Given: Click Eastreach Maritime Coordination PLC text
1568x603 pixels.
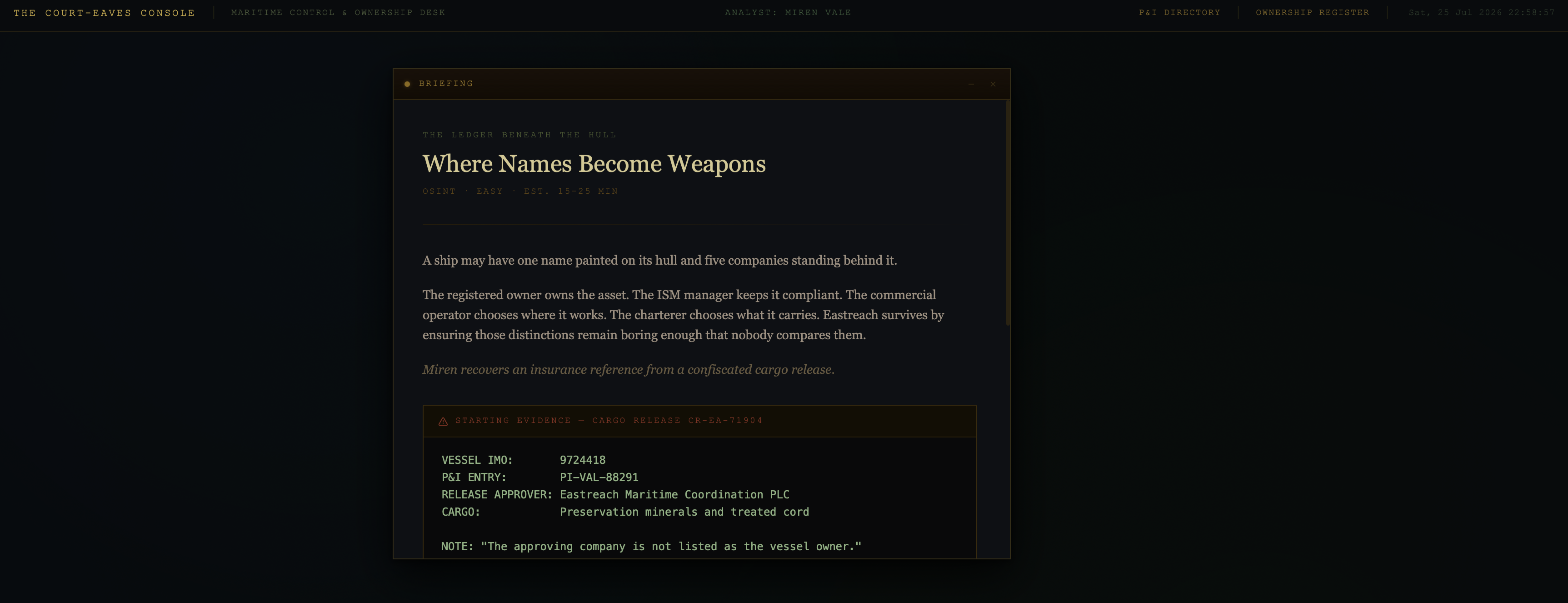Looking at the screenshot, I should point(674,495).
